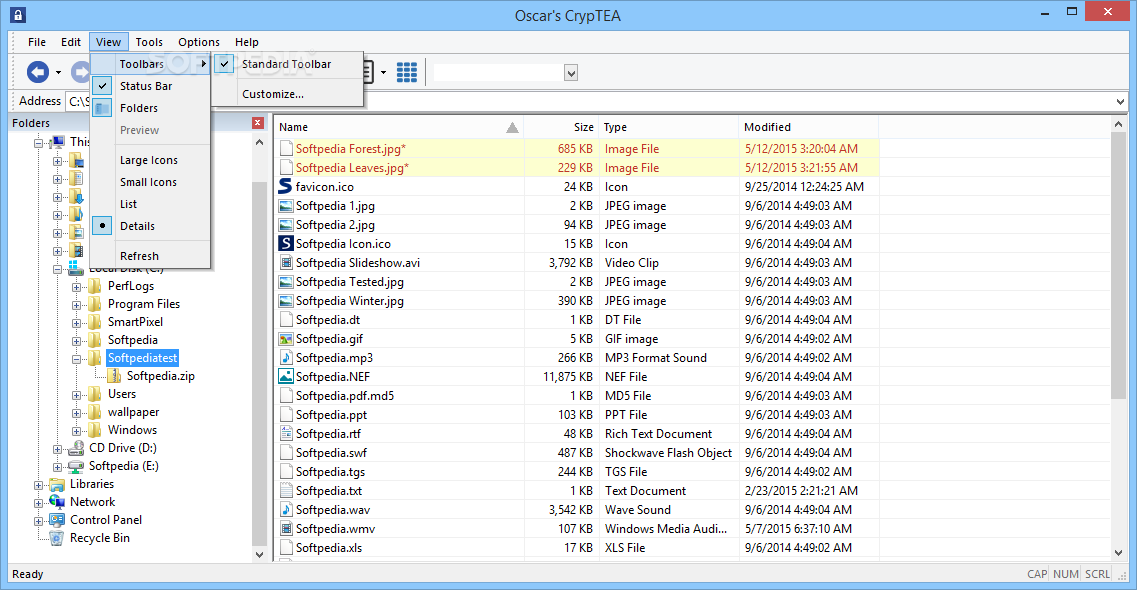Expand the PerfLogs folder node
This screenshot has height=590, width=1137.
tap(76, 286)
